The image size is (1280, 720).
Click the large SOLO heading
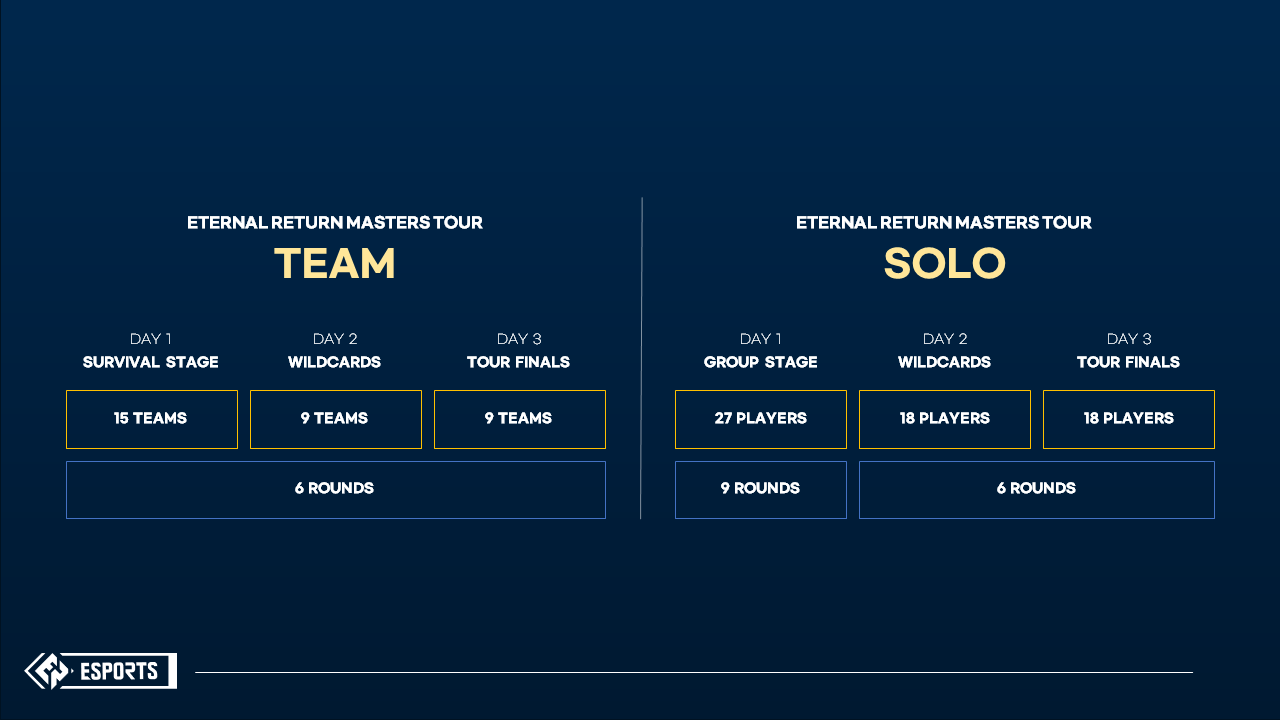(x=944, y=264)
